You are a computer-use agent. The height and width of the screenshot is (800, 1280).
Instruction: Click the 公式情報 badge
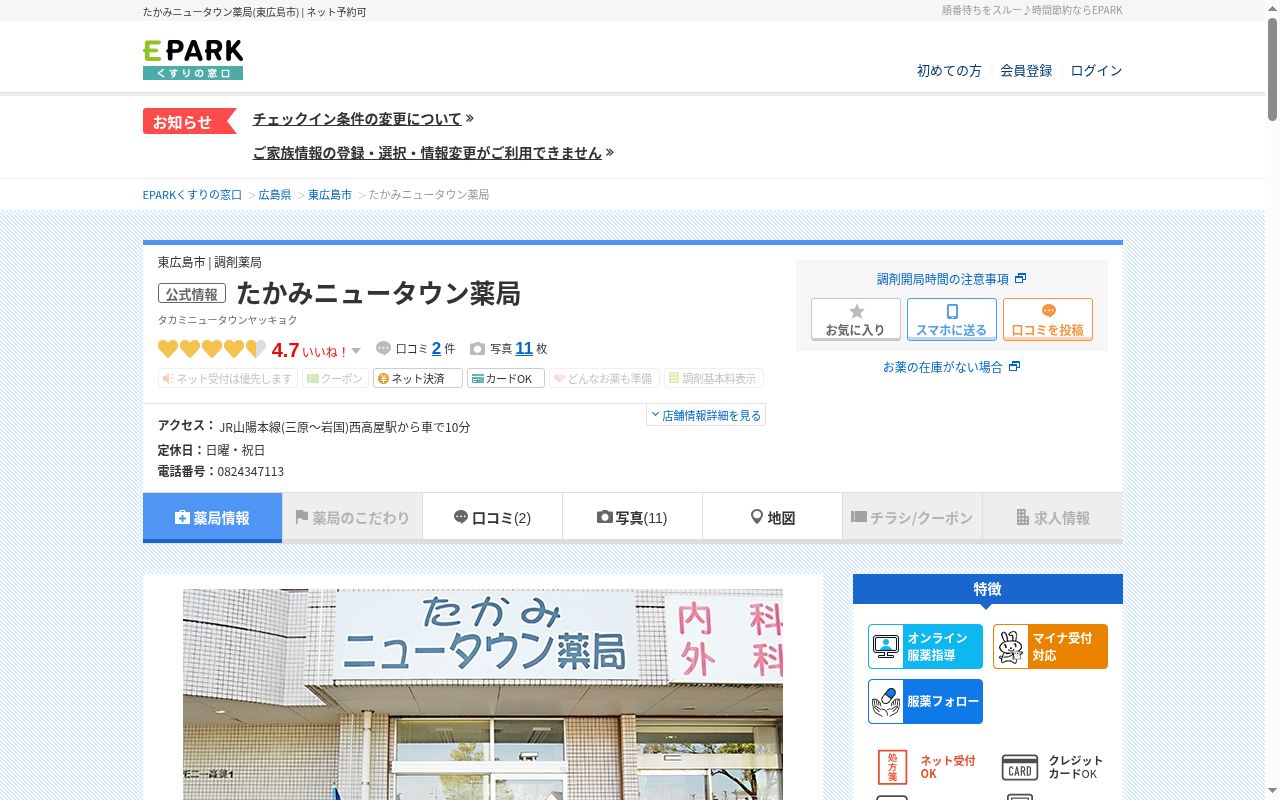[x=192, y=294]
